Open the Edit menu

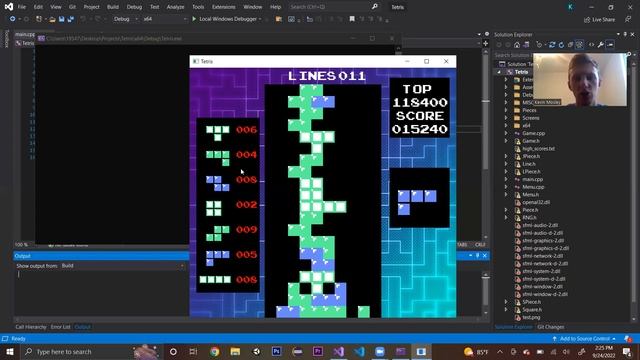(x=38, y=7)
